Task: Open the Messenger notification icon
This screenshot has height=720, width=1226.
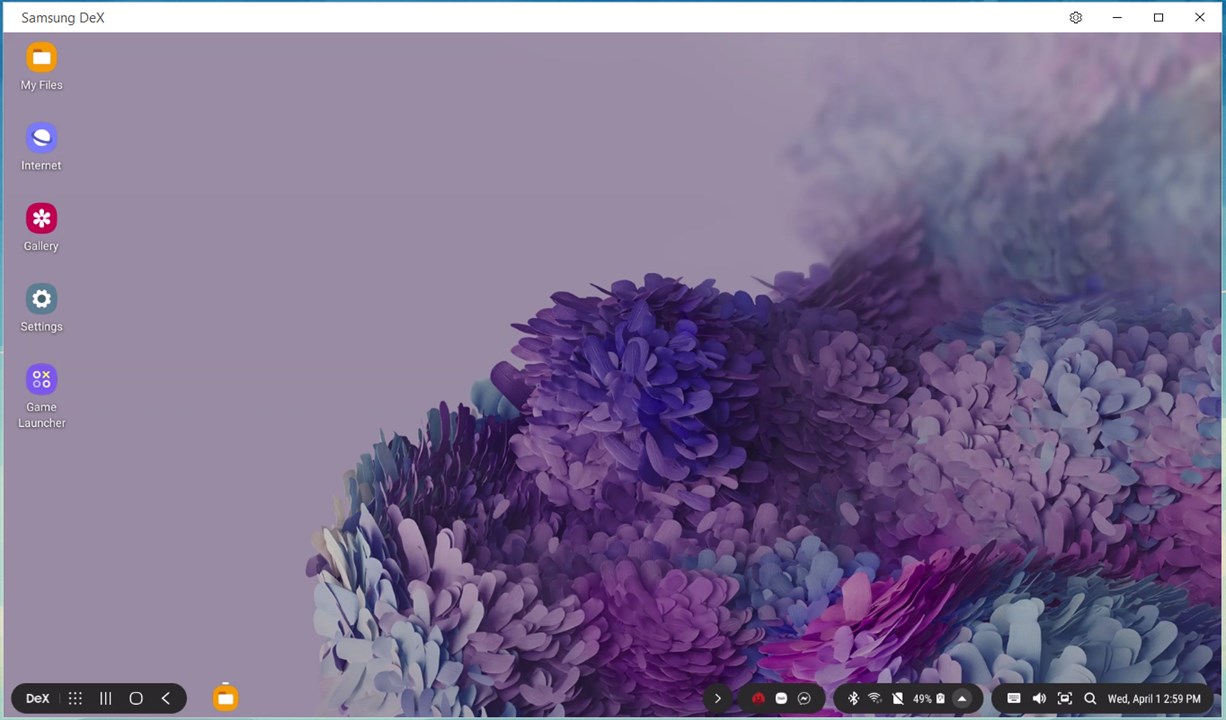Action: tap(804, 699)
